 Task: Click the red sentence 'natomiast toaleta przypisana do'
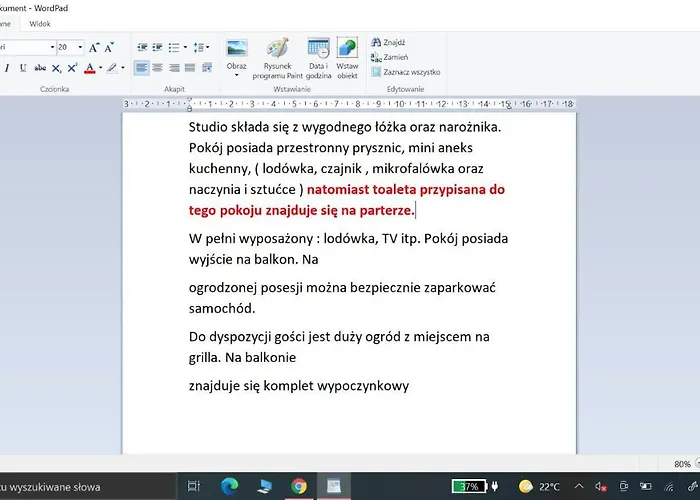pos(406,189)
